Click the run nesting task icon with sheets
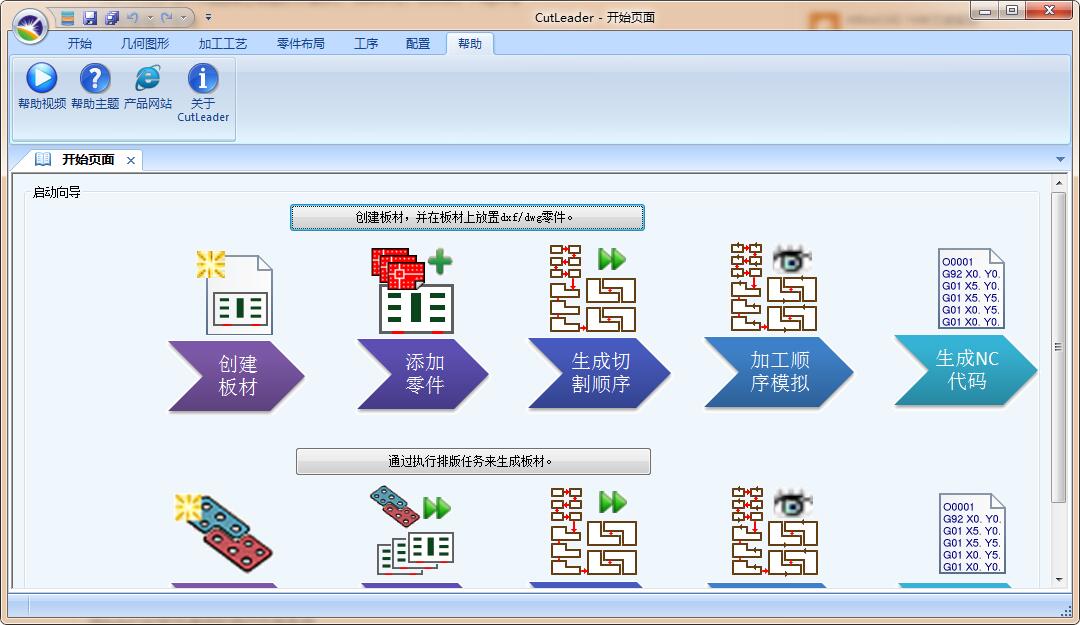Viewport: 1080px width, 625px height. (413, 531)
